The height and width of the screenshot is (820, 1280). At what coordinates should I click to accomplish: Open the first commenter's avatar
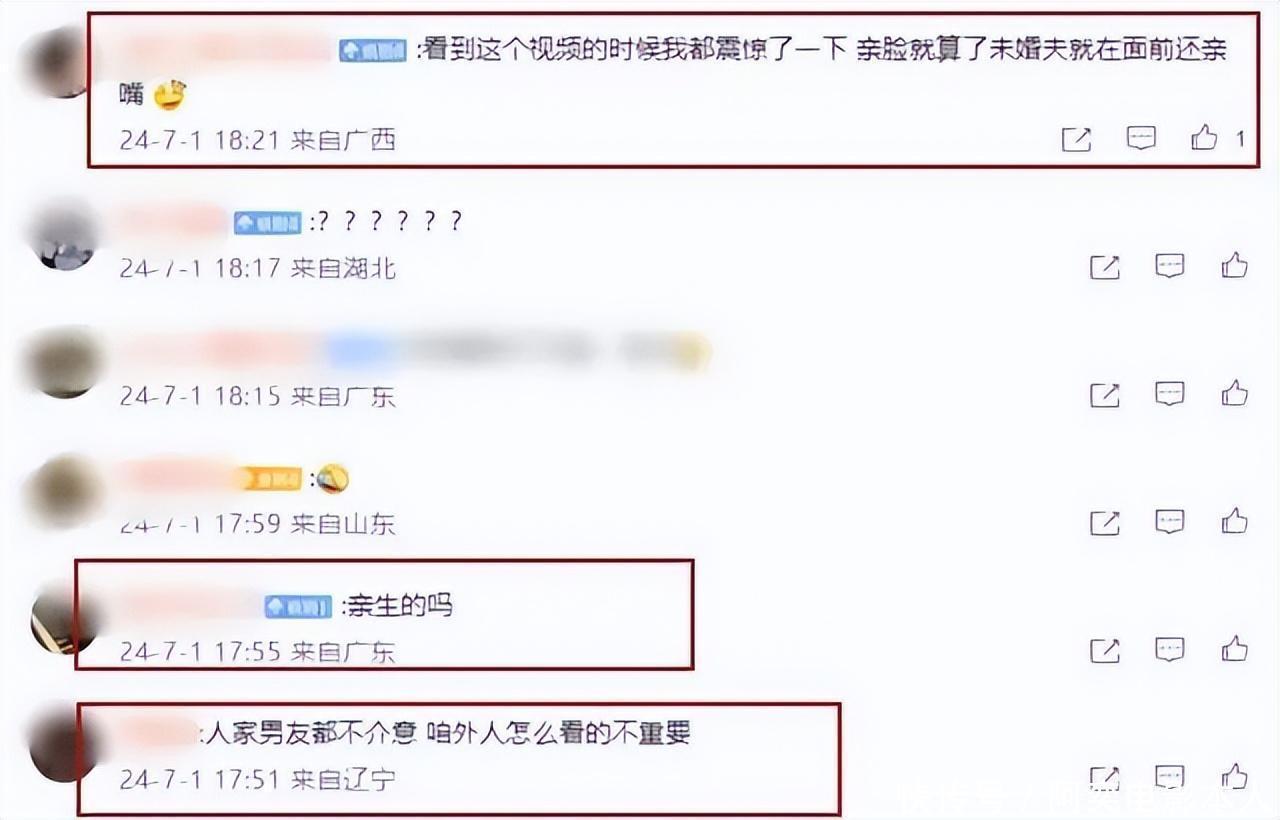click(62, 62)
